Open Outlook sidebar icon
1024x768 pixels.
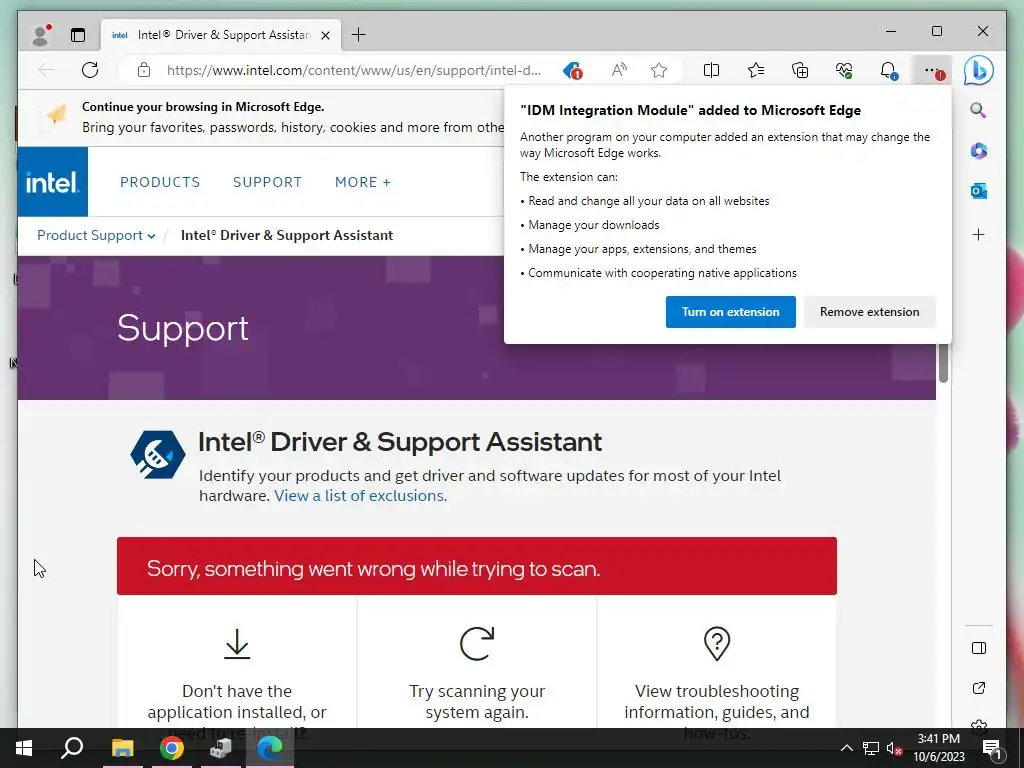tap(978, 191)
